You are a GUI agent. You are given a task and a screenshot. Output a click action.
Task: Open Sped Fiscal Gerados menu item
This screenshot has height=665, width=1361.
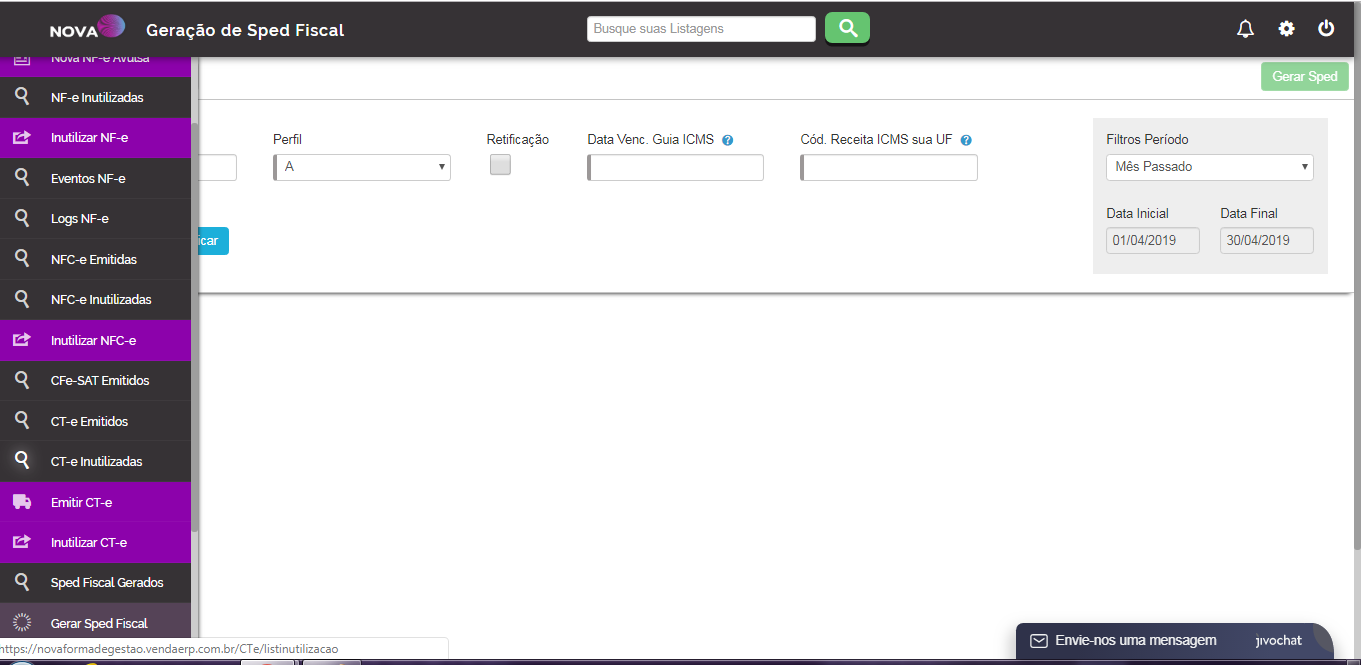[x=106, y=583]
